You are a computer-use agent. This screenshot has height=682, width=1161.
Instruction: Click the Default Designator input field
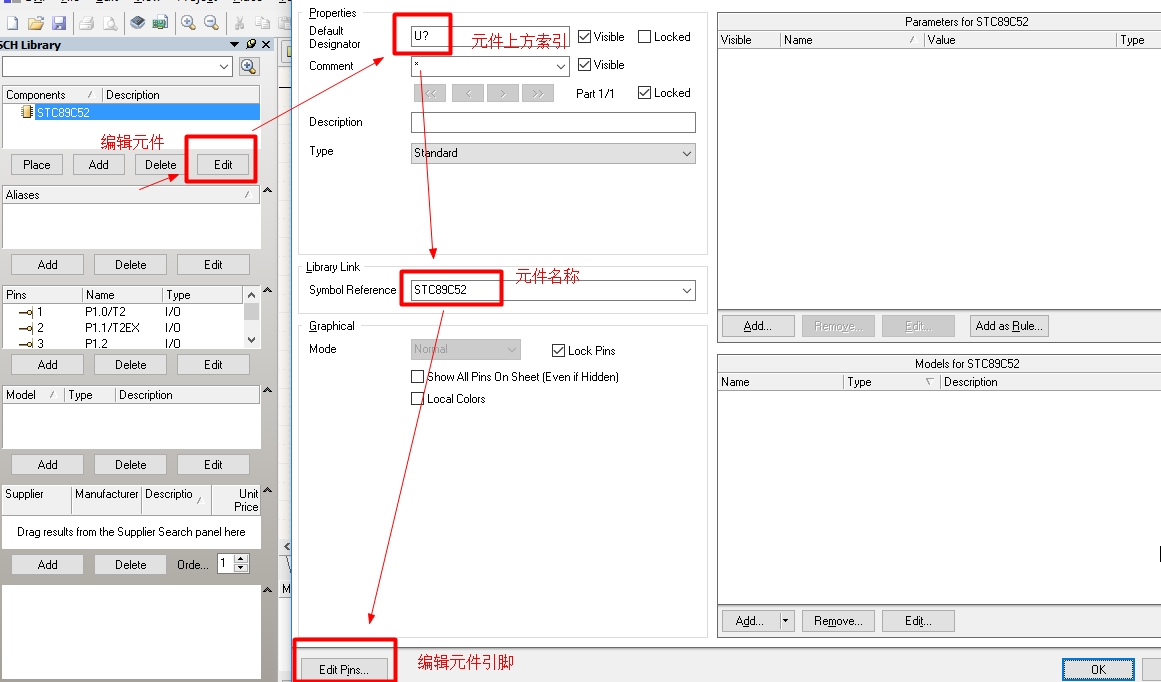490,36
